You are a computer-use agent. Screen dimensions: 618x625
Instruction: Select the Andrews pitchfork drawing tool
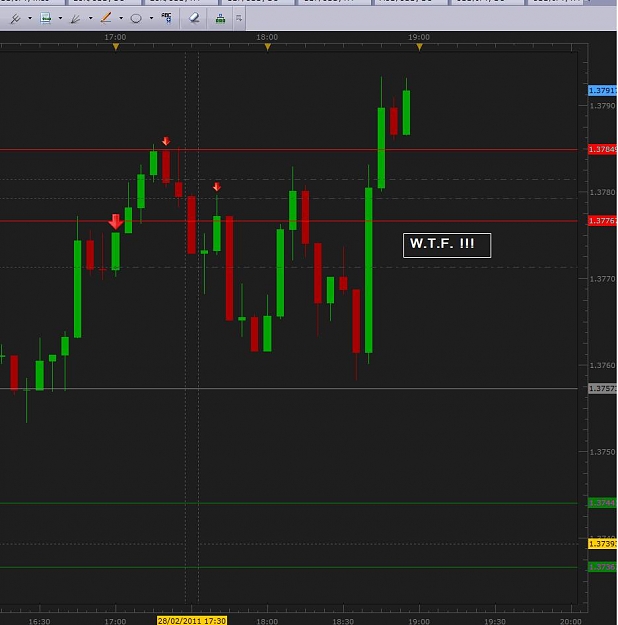click(15, 18)
